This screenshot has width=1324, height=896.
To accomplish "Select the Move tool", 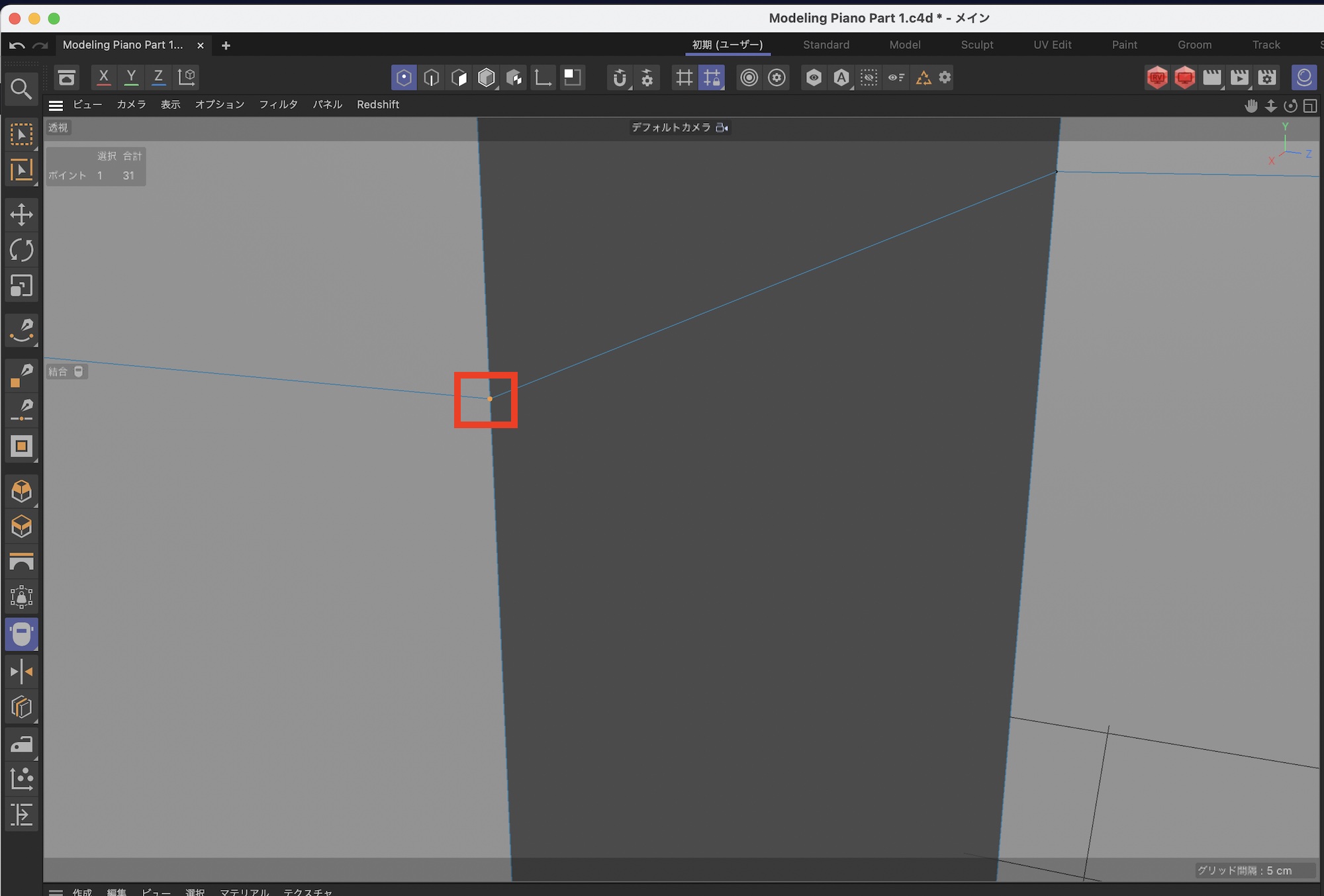I will coord(21,214).
